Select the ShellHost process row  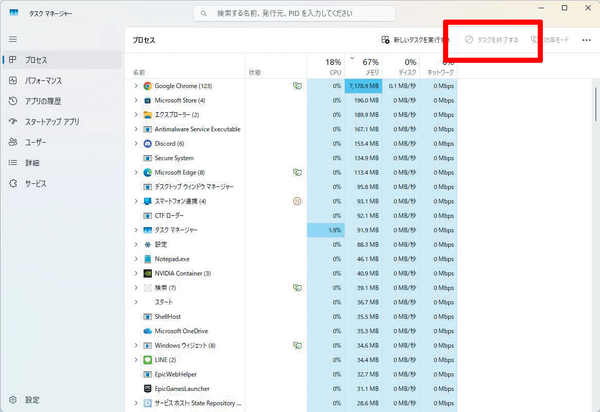[291, 317]
